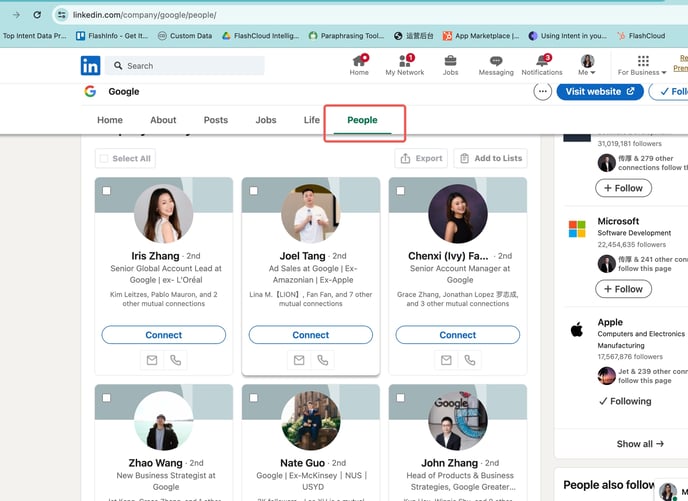Open the Flashinfo bookmark
Image resolution: width=688 pixels, height=501 pixels.
112,36
